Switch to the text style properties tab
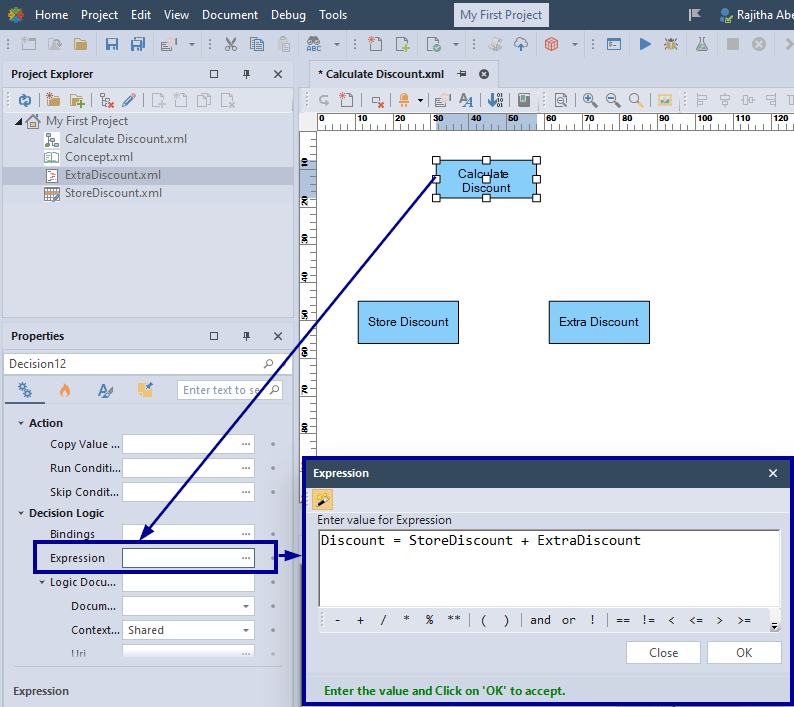Image resolution: width=794 pixels, height=707 pixels. 105,390
